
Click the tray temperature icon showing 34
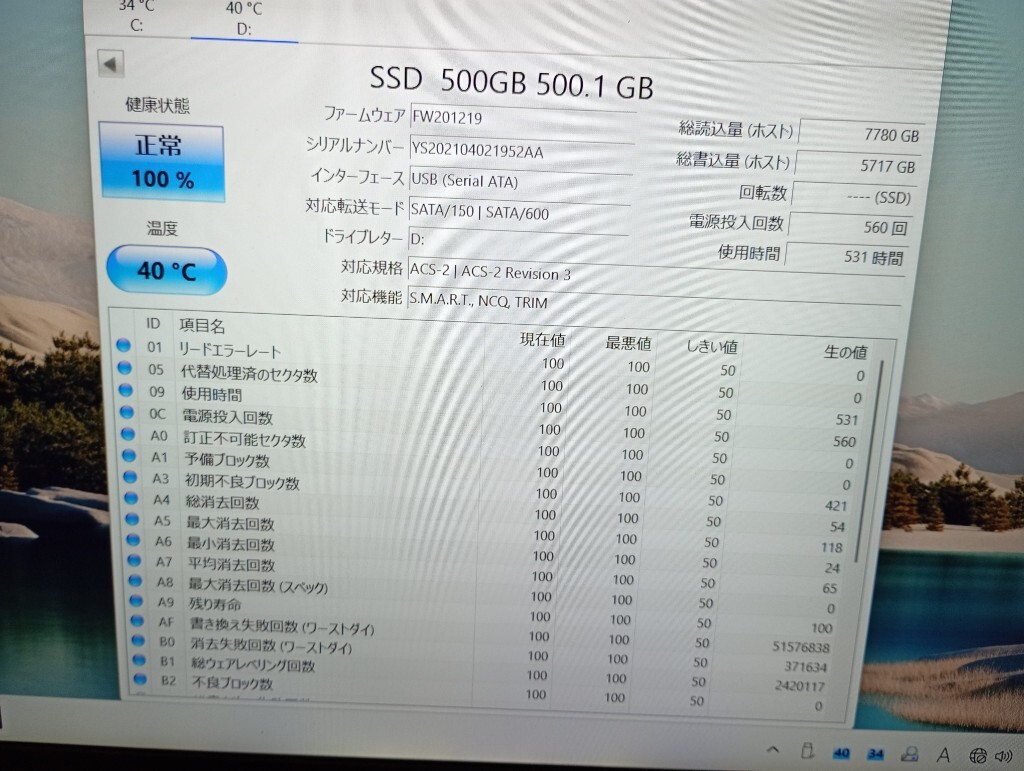click(x=875, y=754)
